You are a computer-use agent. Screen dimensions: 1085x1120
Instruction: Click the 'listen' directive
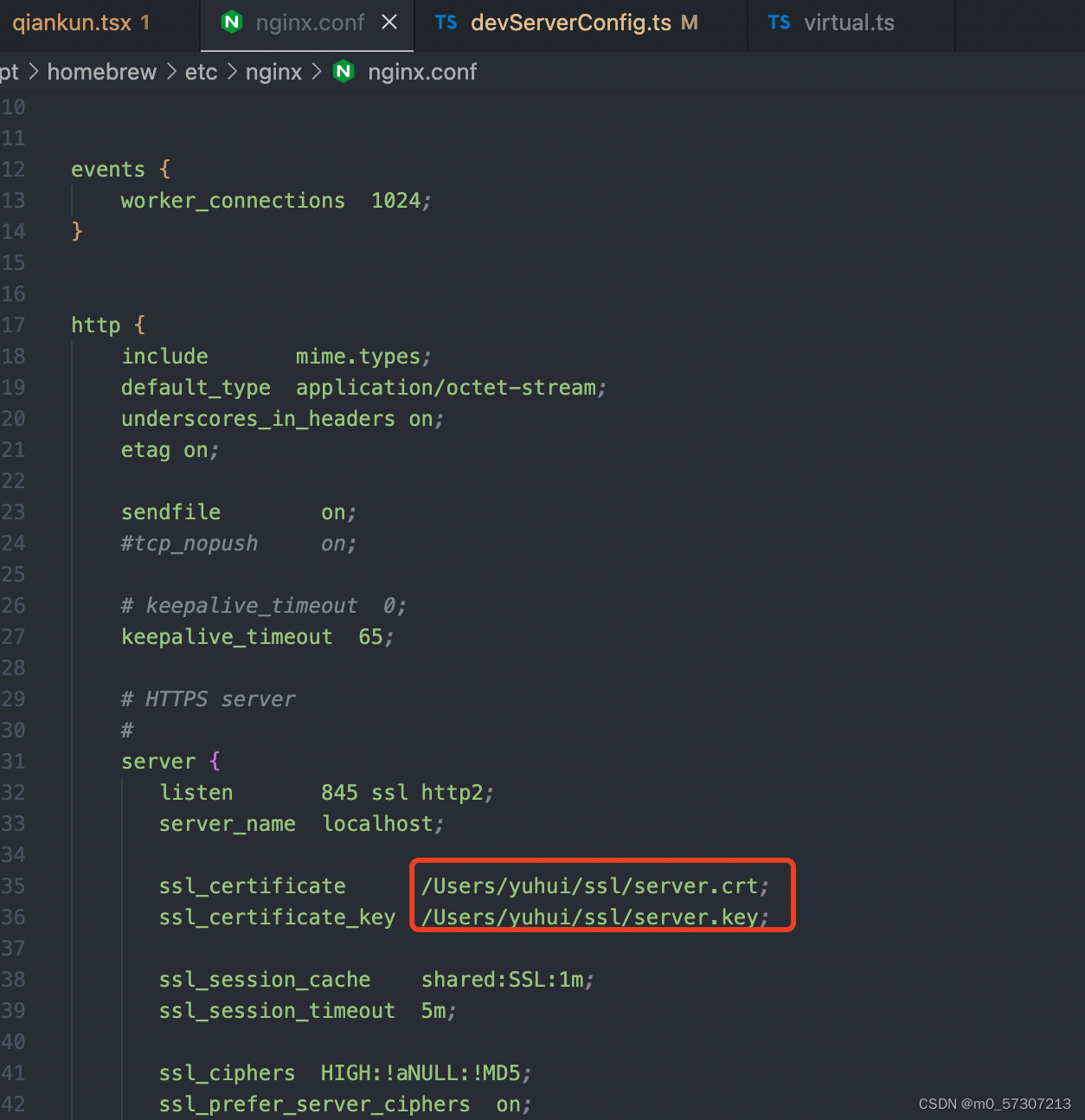pyautogui.click(x=196, y=793)
